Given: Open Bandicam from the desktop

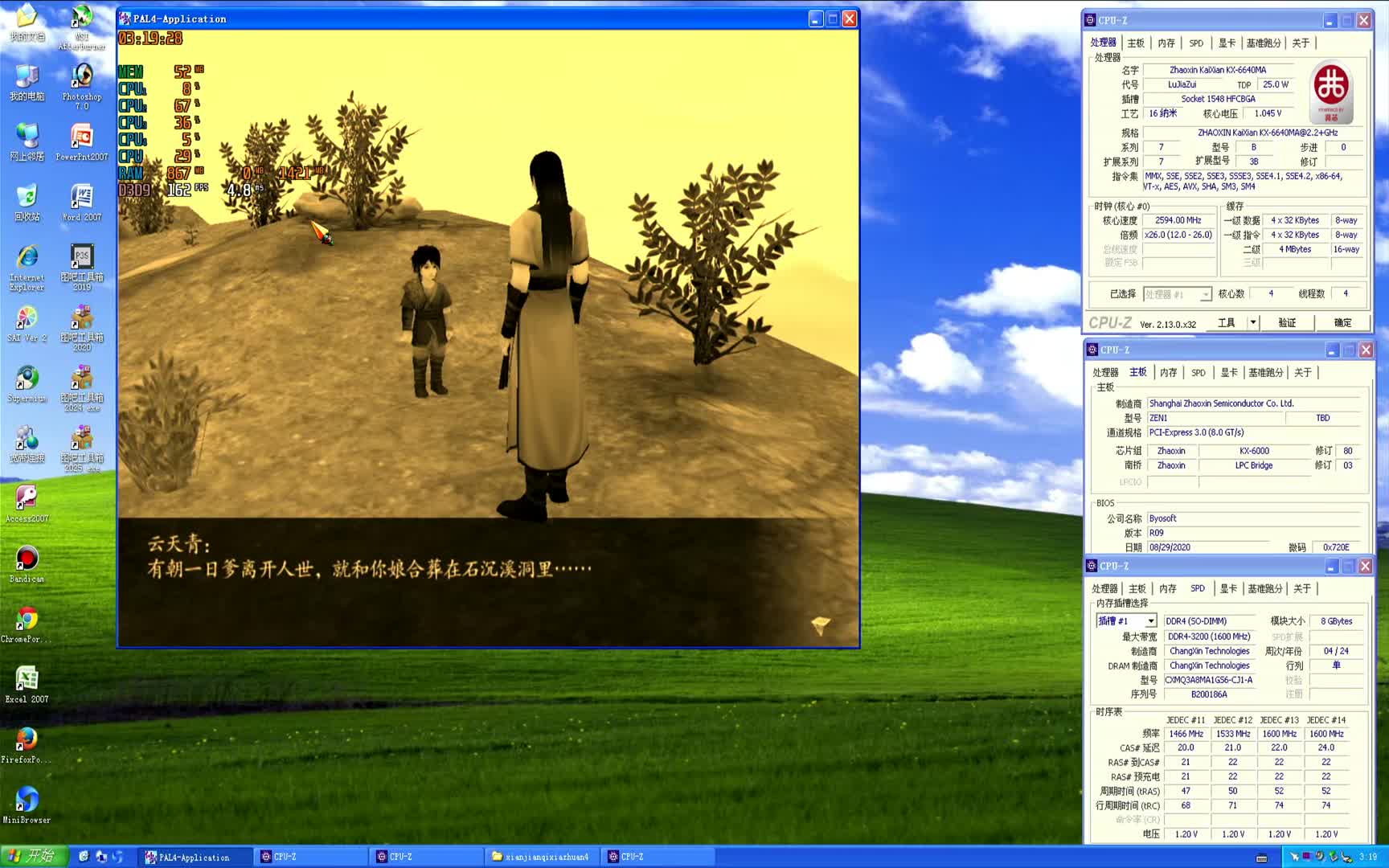Looking at the screenshot, I should coord(27,559).
